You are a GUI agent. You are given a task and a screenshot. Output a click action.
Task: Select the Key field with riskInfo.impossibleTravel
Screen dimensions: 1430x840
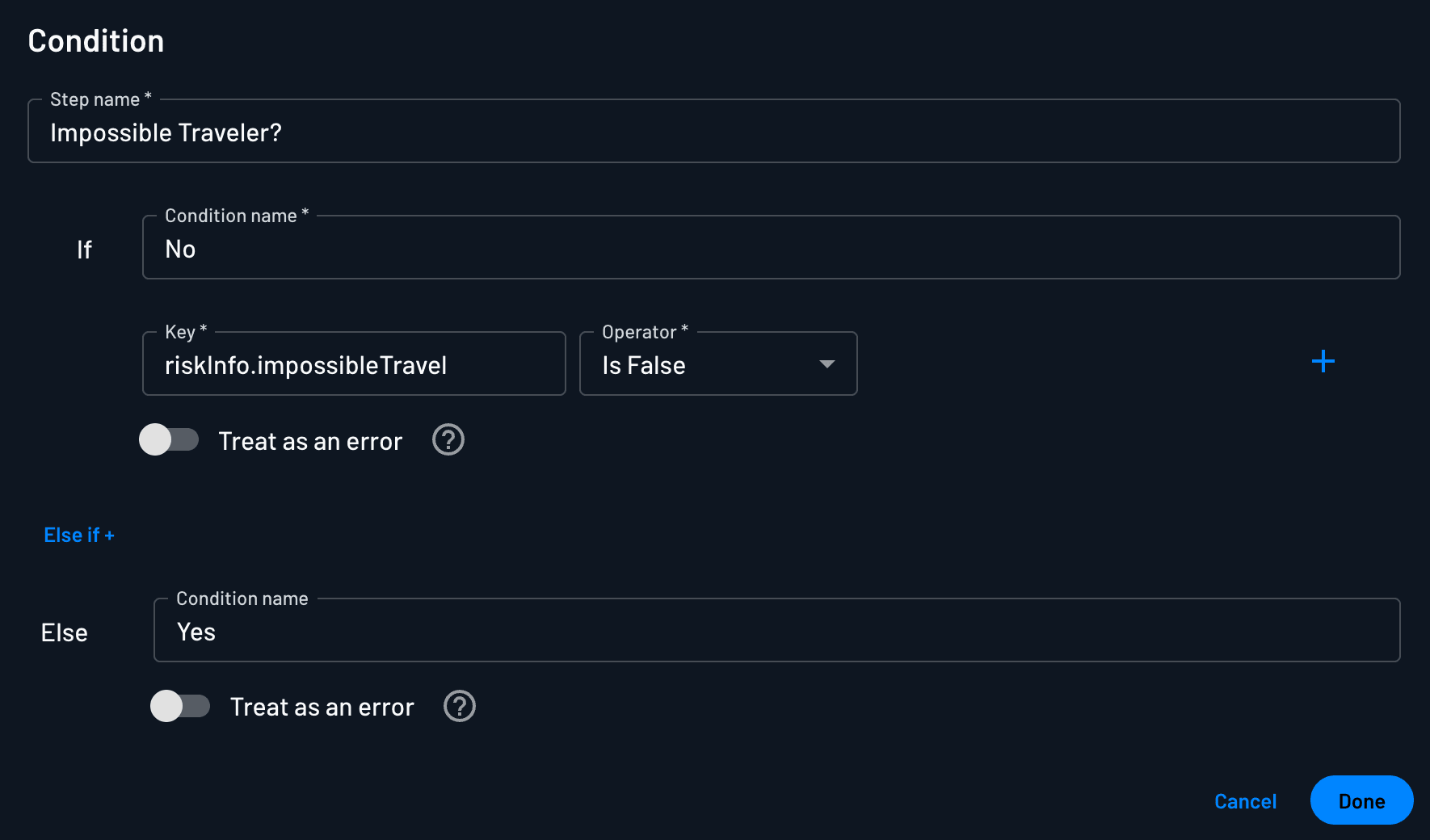[x=353, y=364]
